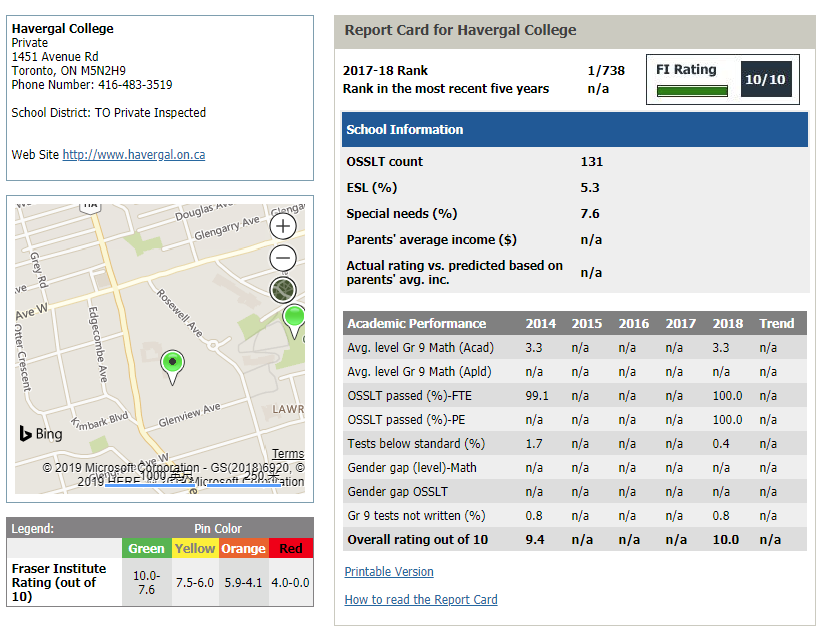Zoom in on the Bing map
The width and height of the screenshot is (834, 635).
283,227
